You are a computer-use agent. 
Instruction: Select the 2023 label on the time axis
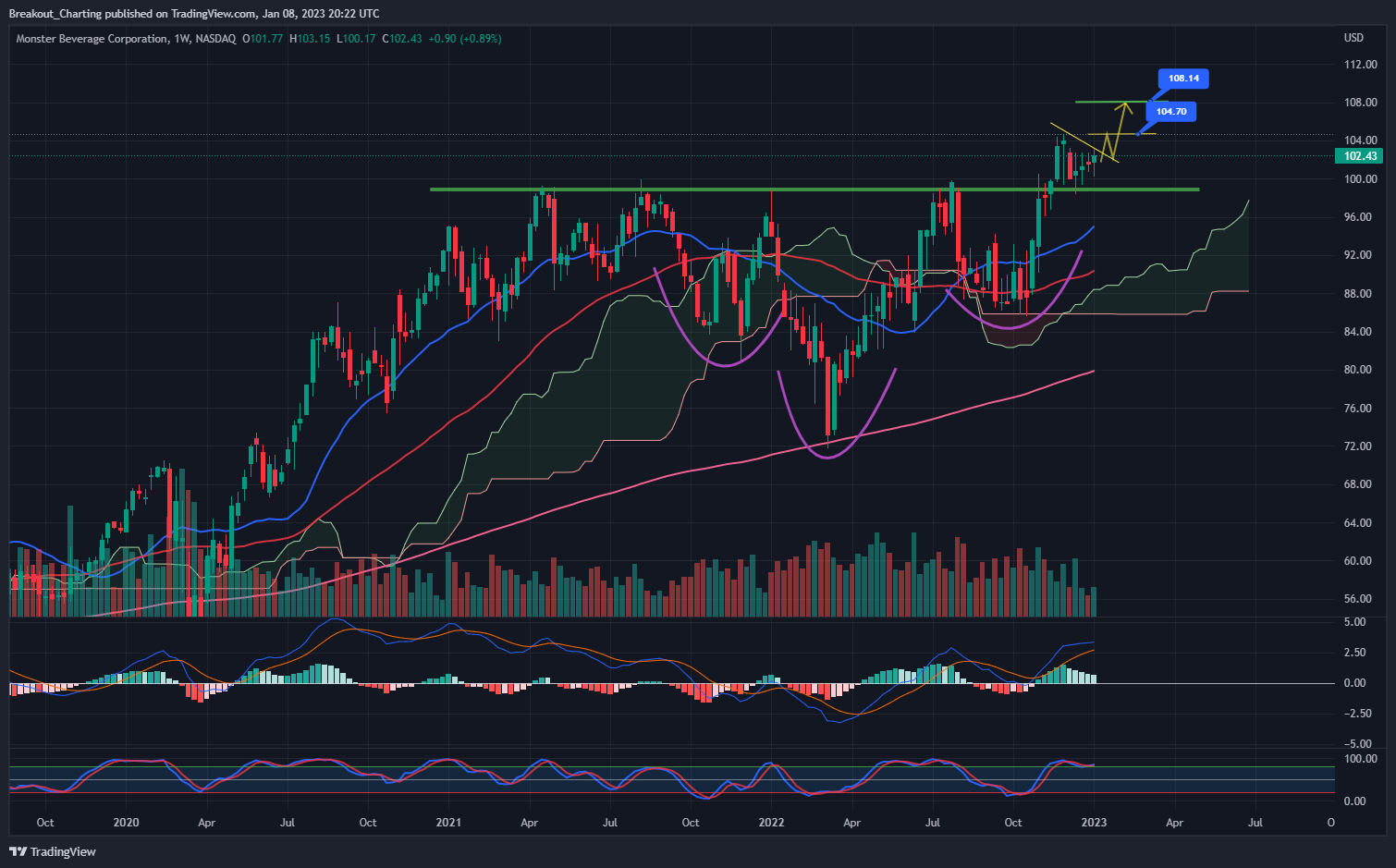pos(1094,821)
